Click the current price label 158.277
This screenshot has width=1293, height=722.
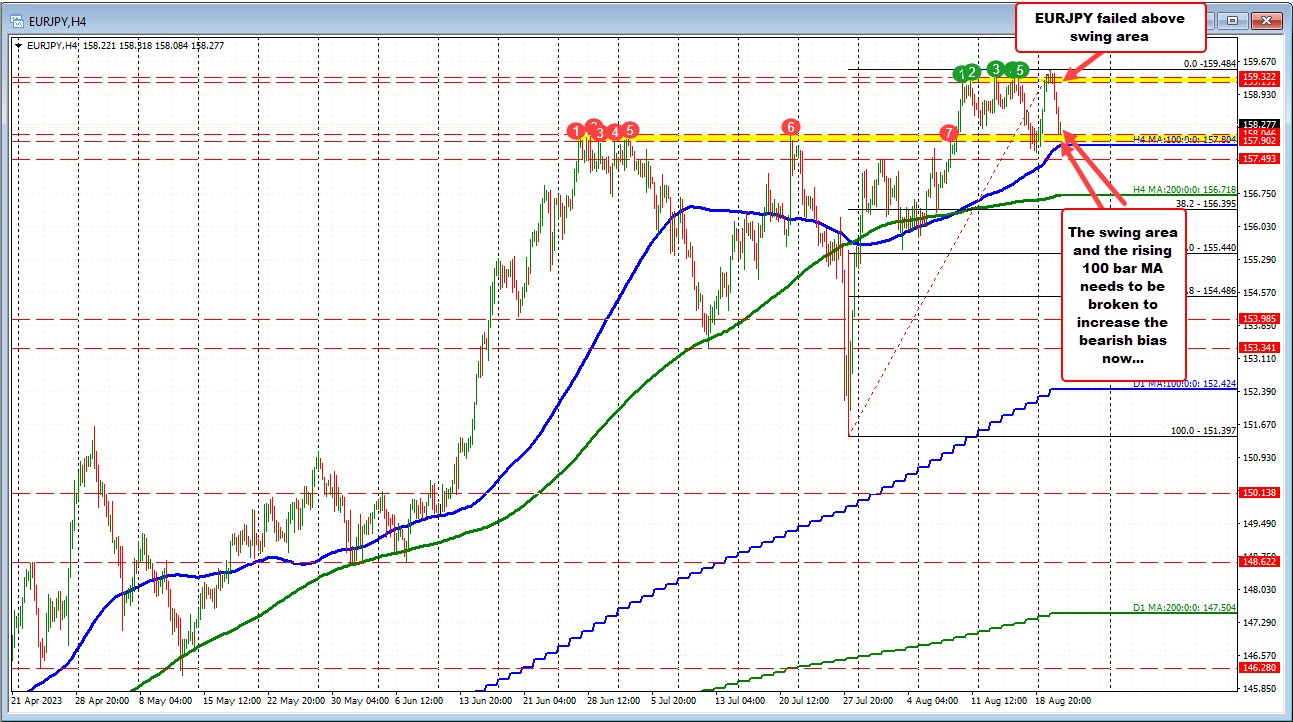pos(1260,124)
